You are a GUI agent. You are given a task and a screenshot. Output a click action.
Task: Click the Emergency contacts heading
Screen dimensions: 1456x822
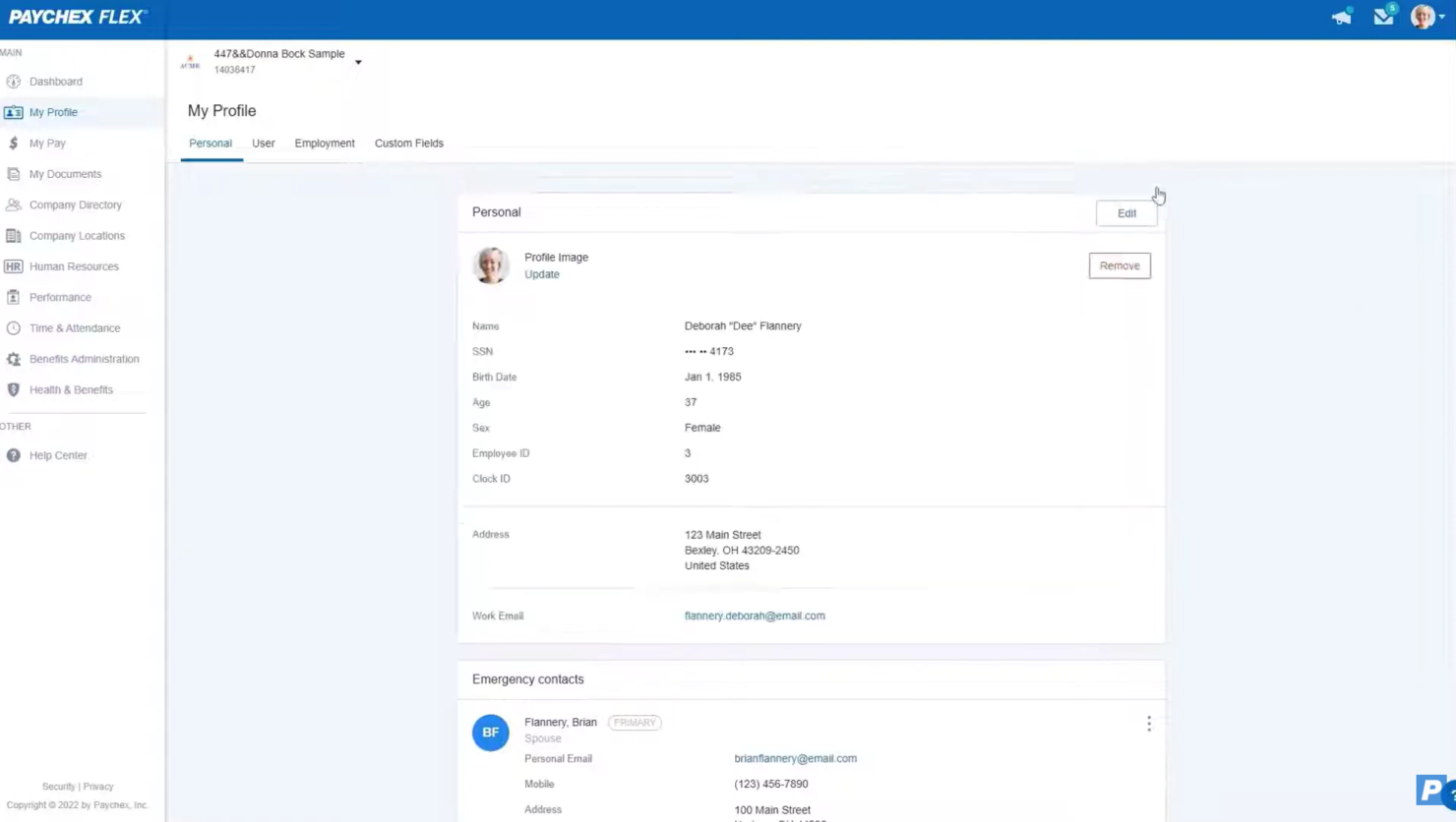point(528,679)
